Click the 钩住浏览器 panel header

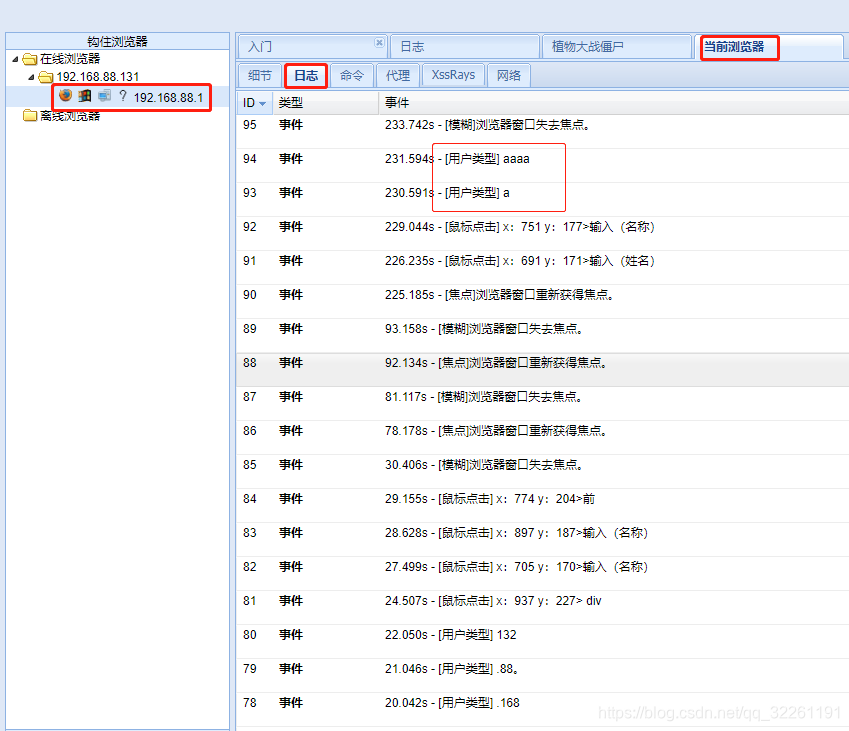pos(117,42)
